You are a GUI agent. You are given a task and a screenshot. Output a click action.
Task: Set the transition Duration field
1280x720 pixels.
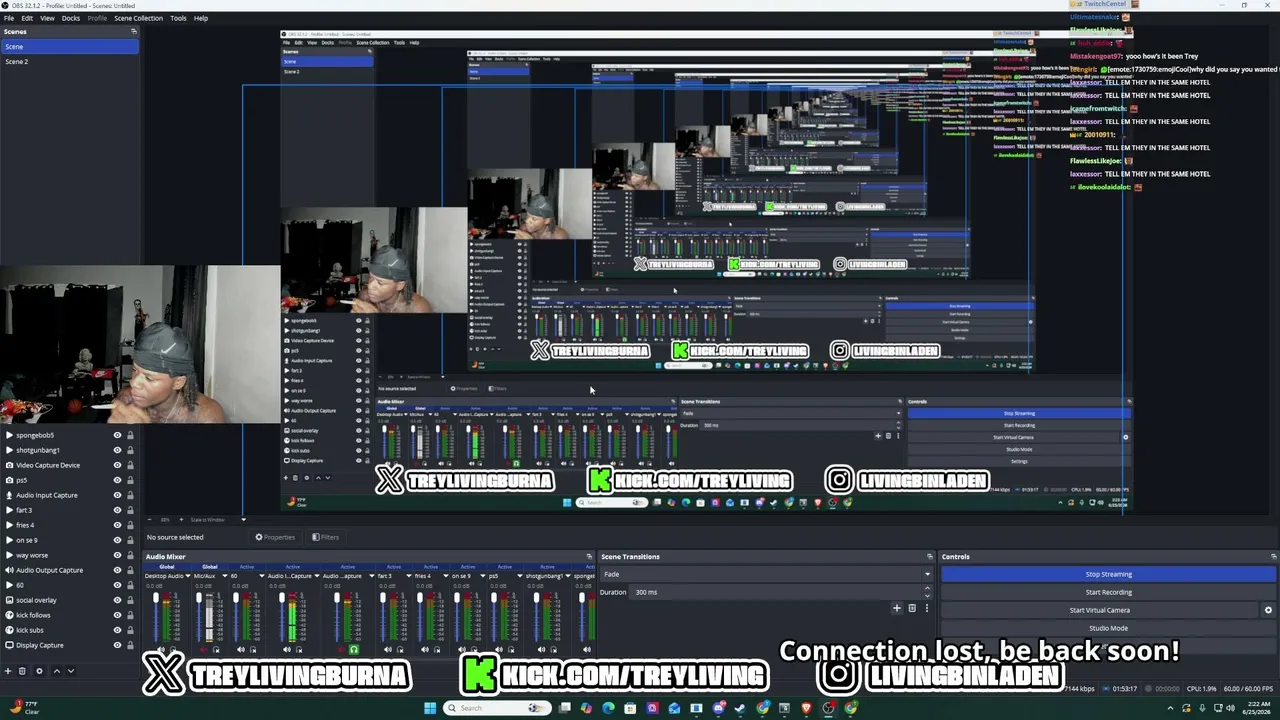click(x=780, y=592)
